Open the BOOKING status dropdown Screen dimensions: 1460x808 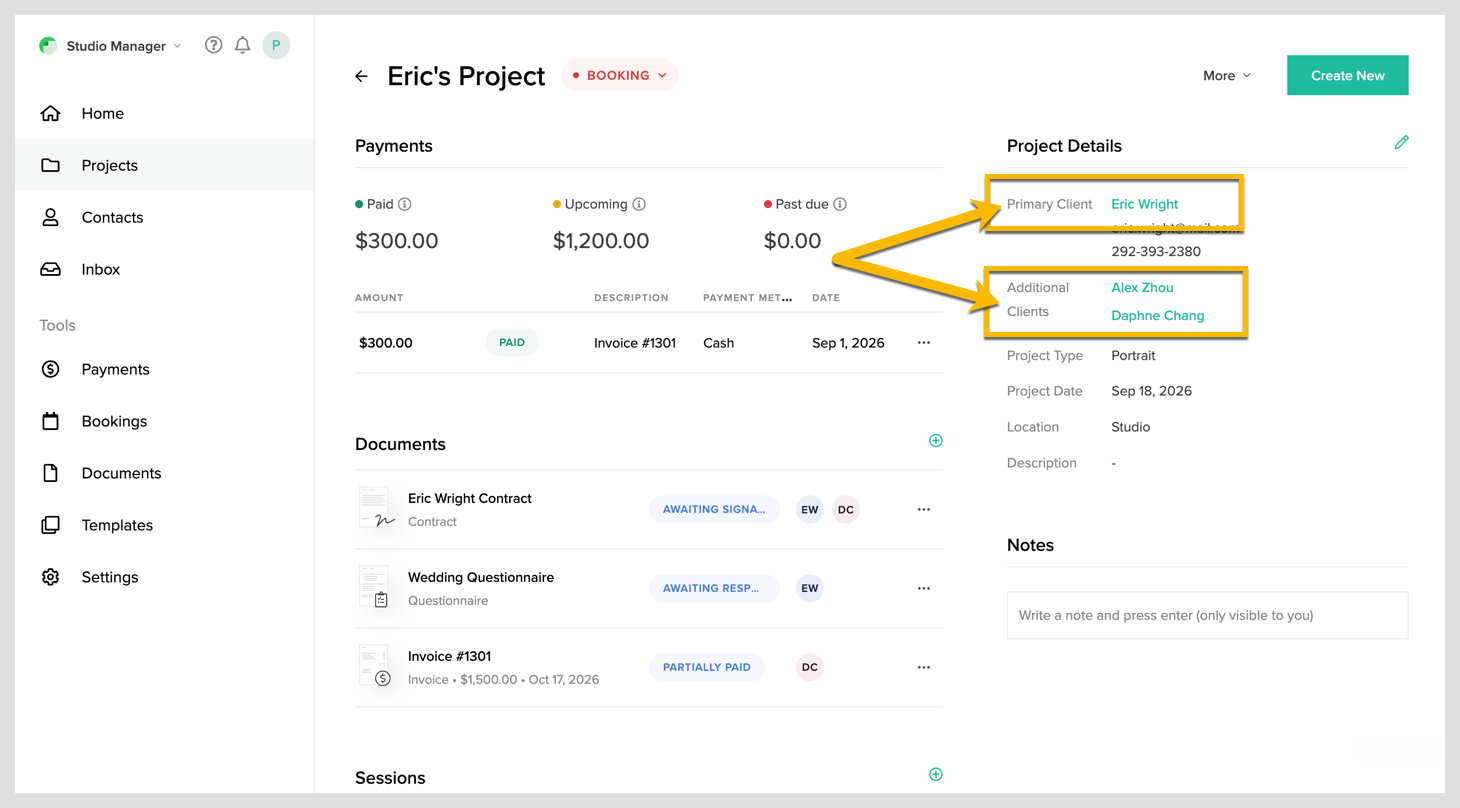coord(620,76)
